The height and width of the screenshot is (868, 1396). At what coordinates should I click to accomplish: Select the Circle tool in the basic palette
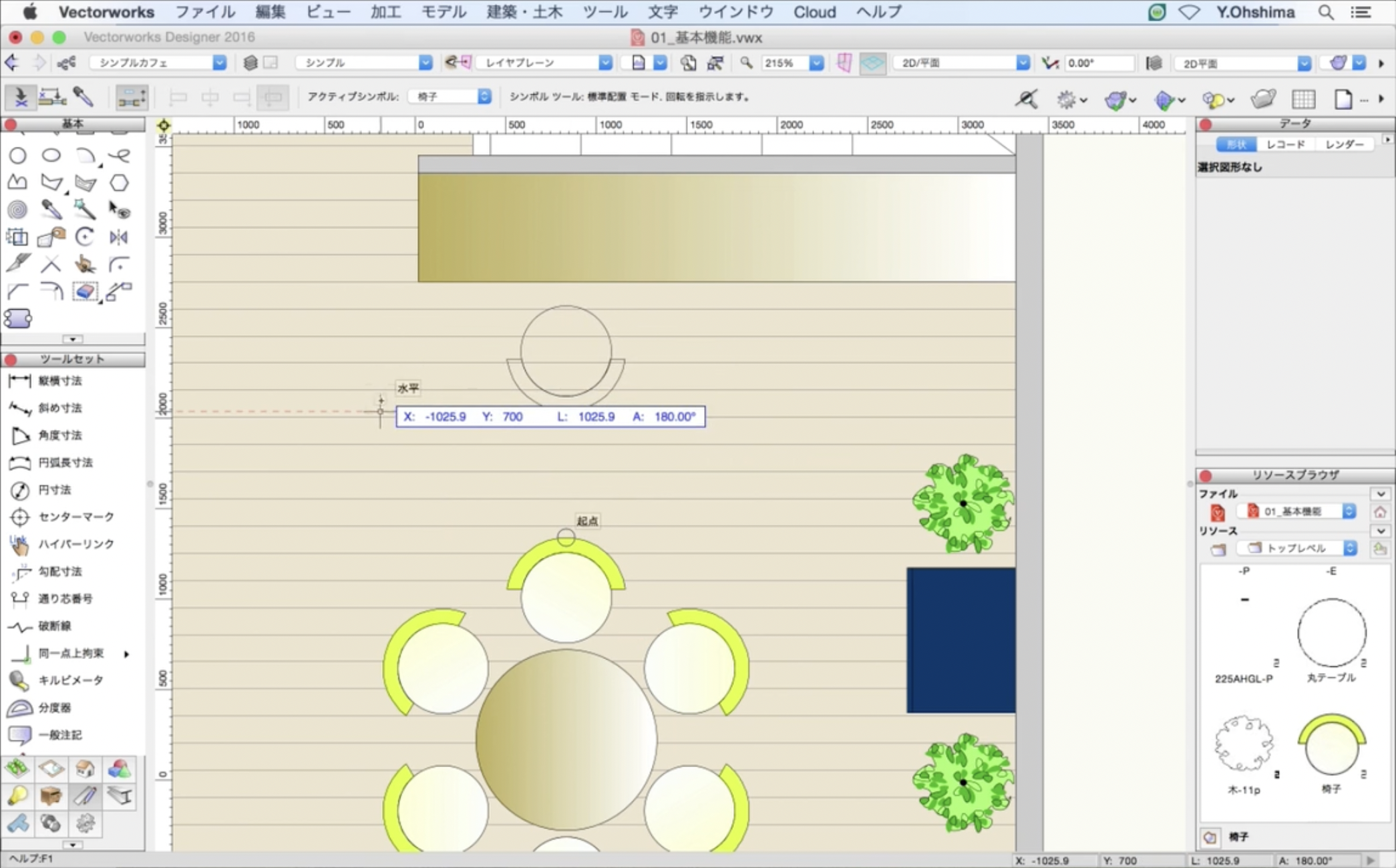(x=18, y=156)
